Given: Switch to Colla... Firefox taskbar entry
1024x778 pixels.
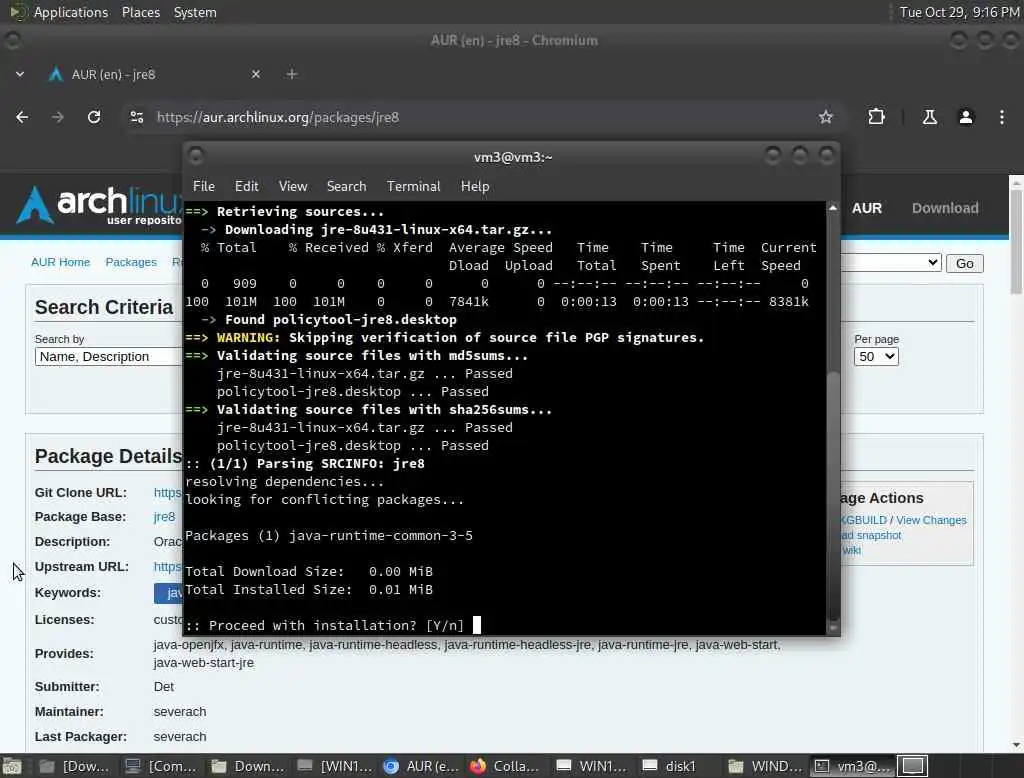Looking at the screenshot, I should click(506, 766).
